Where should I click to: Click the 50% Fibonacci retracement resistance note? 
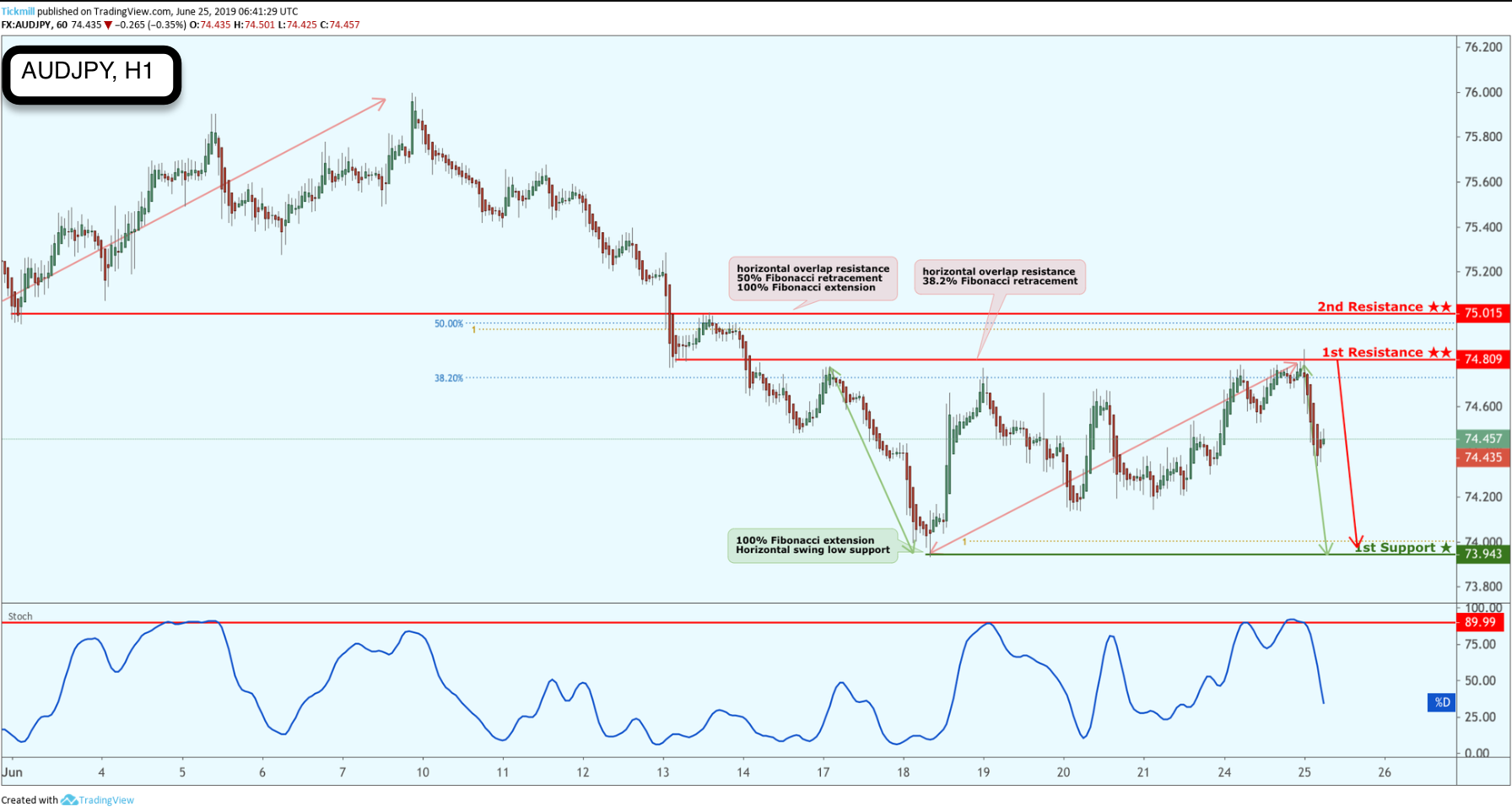coord(813,279)
